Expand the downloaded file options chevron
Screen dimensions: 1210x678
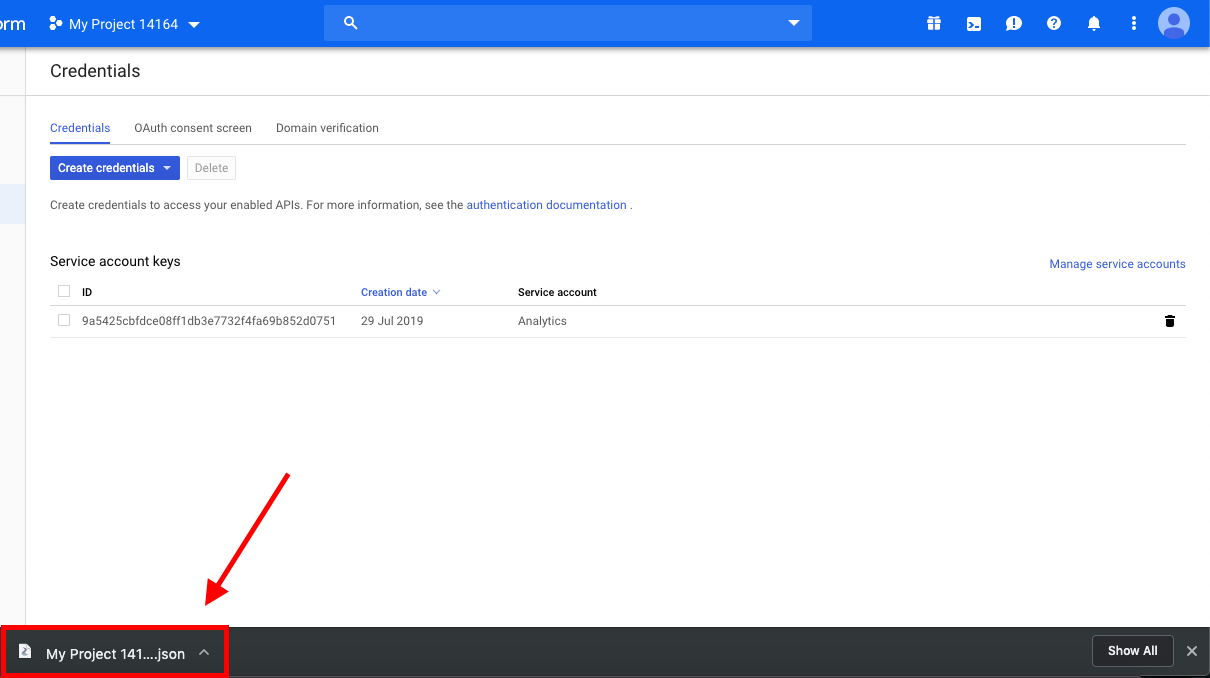(x=204, y=653)
